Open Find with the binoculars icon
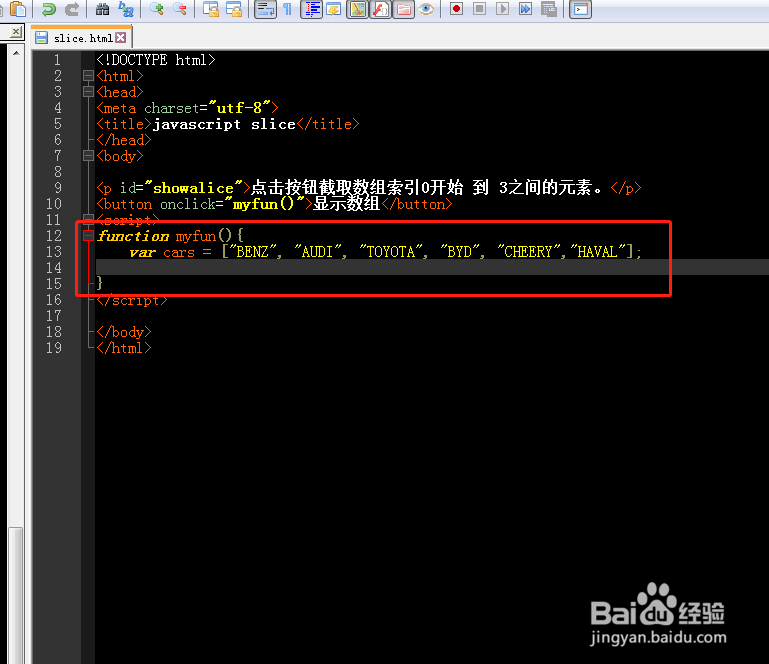Screen dimensions: 769x664 pos(103,9)
